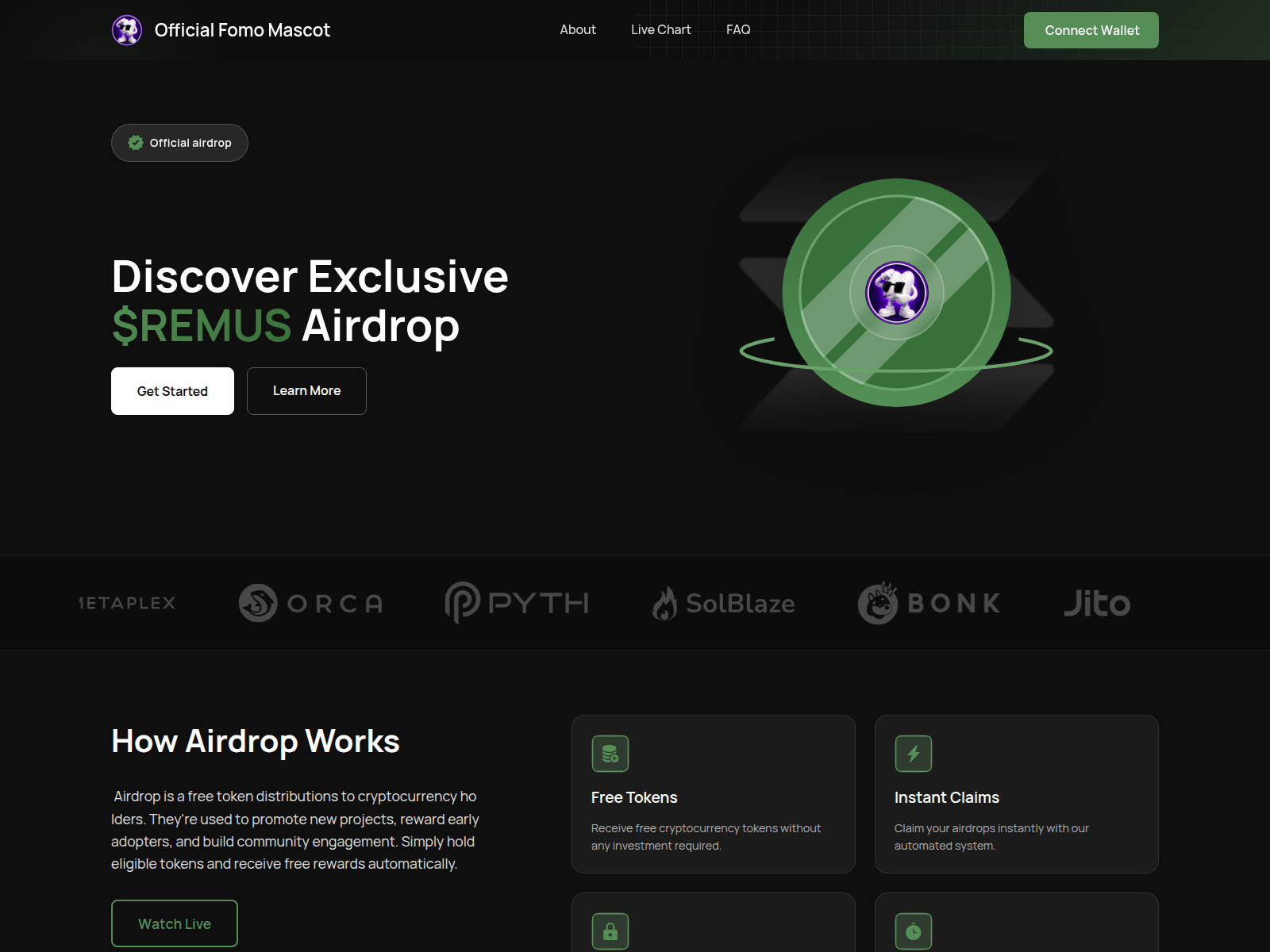Image resolution: width=1270 pixels, height=952 pixels.
Task: Click the Instant Claims lightning icon
Action: click(x=914, y=754)
